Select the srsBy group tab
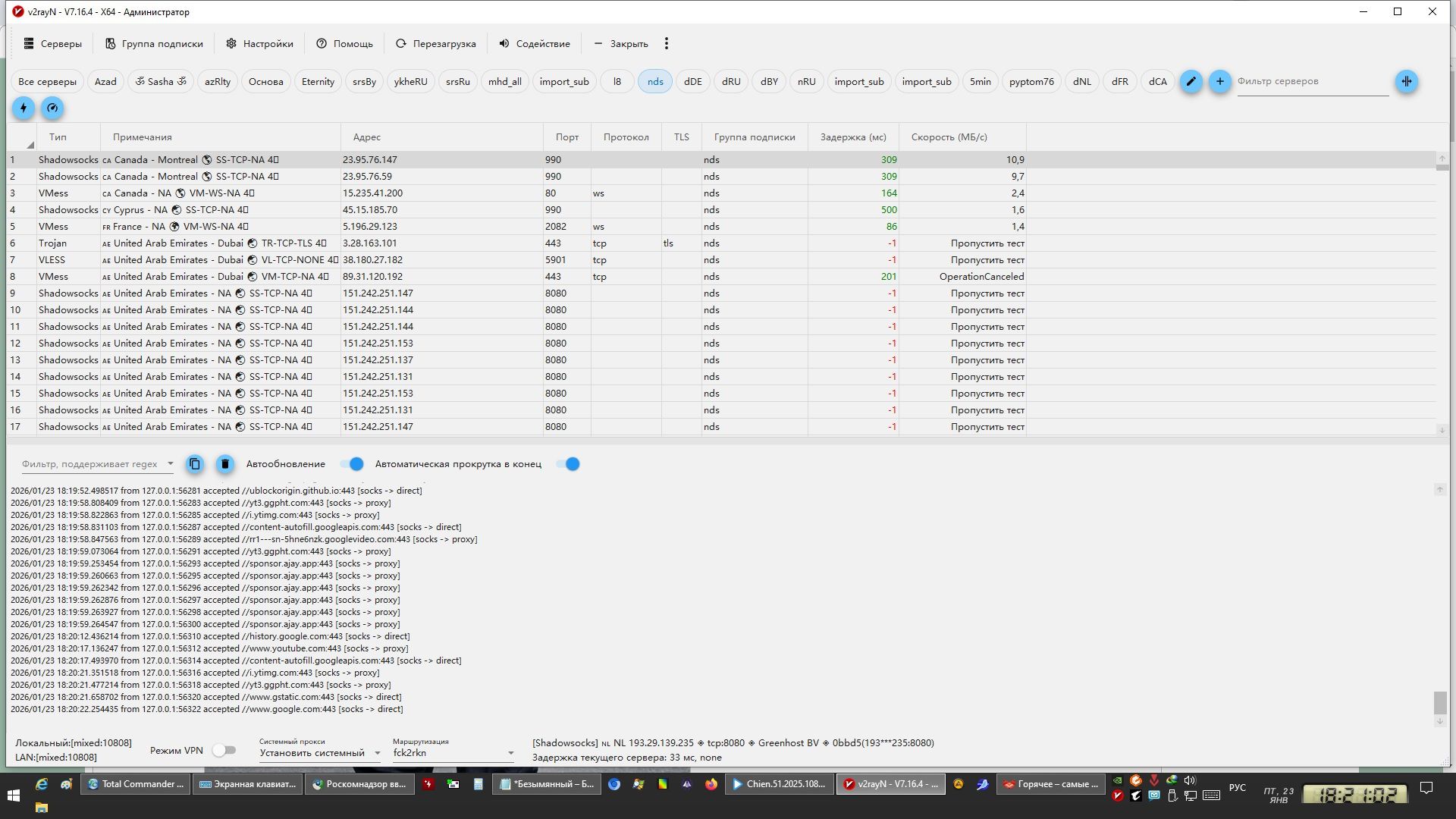 pyautogui.click(x=365, y=81)
